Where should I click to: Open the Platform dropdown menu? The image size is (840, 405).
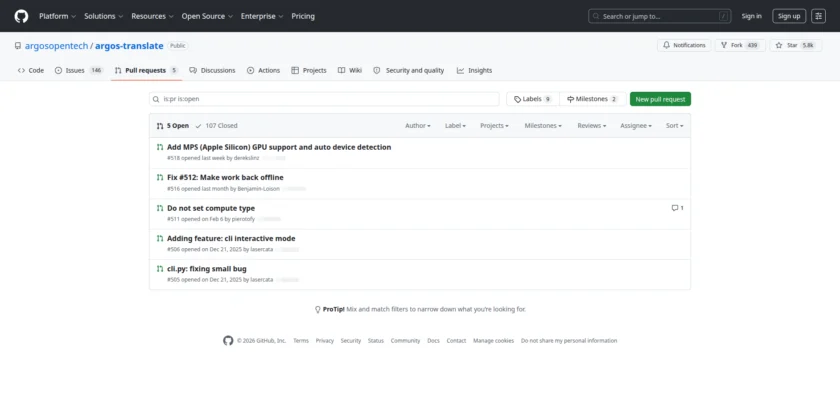tap(57, 16)
